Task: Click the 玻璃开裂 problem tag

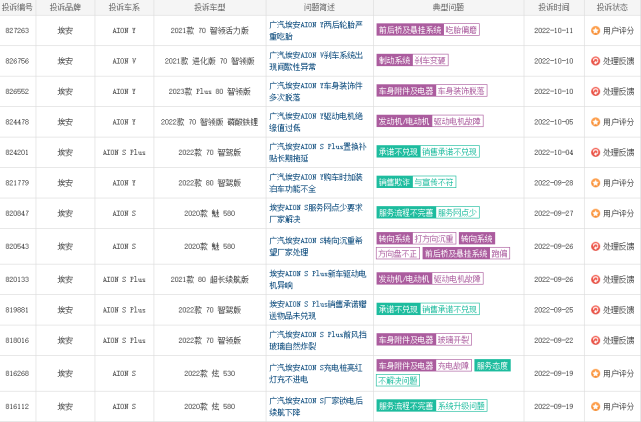Action: pyautogui.click(x=453, y=340)
